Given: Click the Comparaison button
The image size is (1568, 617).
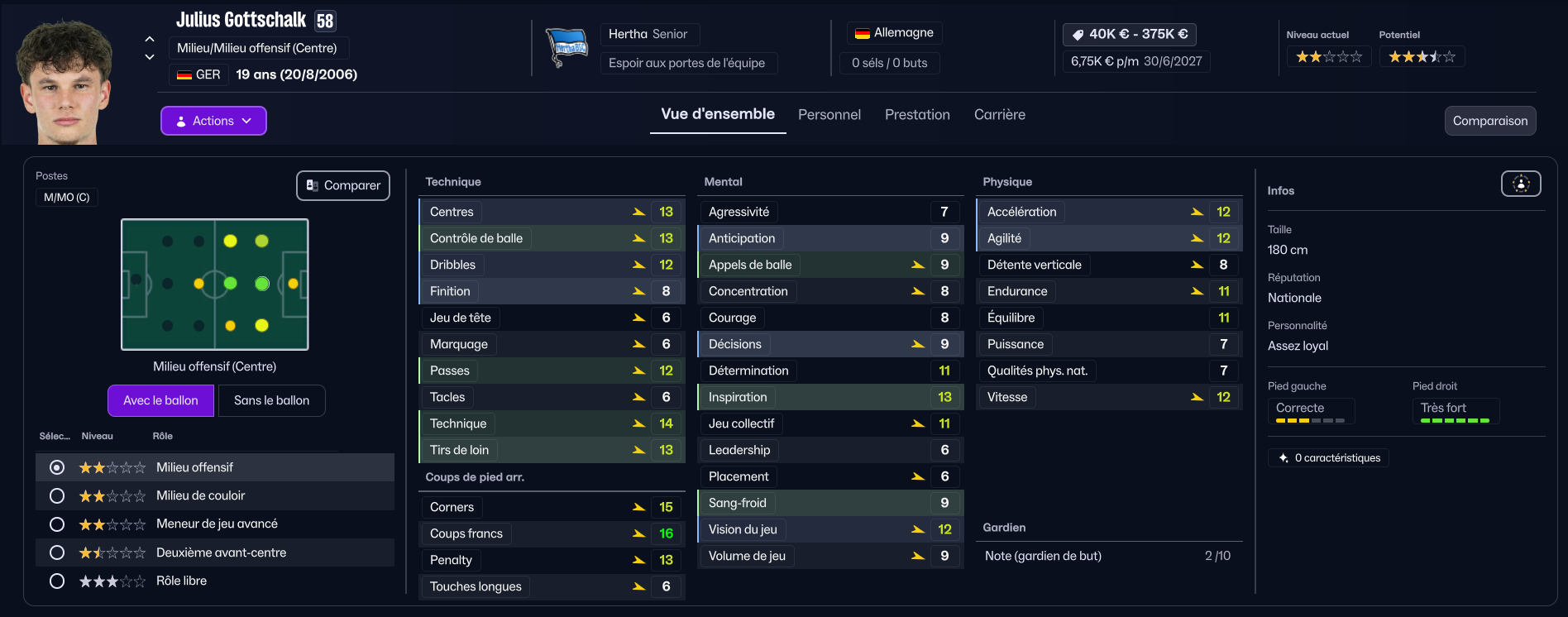Looking at the screenshot, I should click(1489, 121).
